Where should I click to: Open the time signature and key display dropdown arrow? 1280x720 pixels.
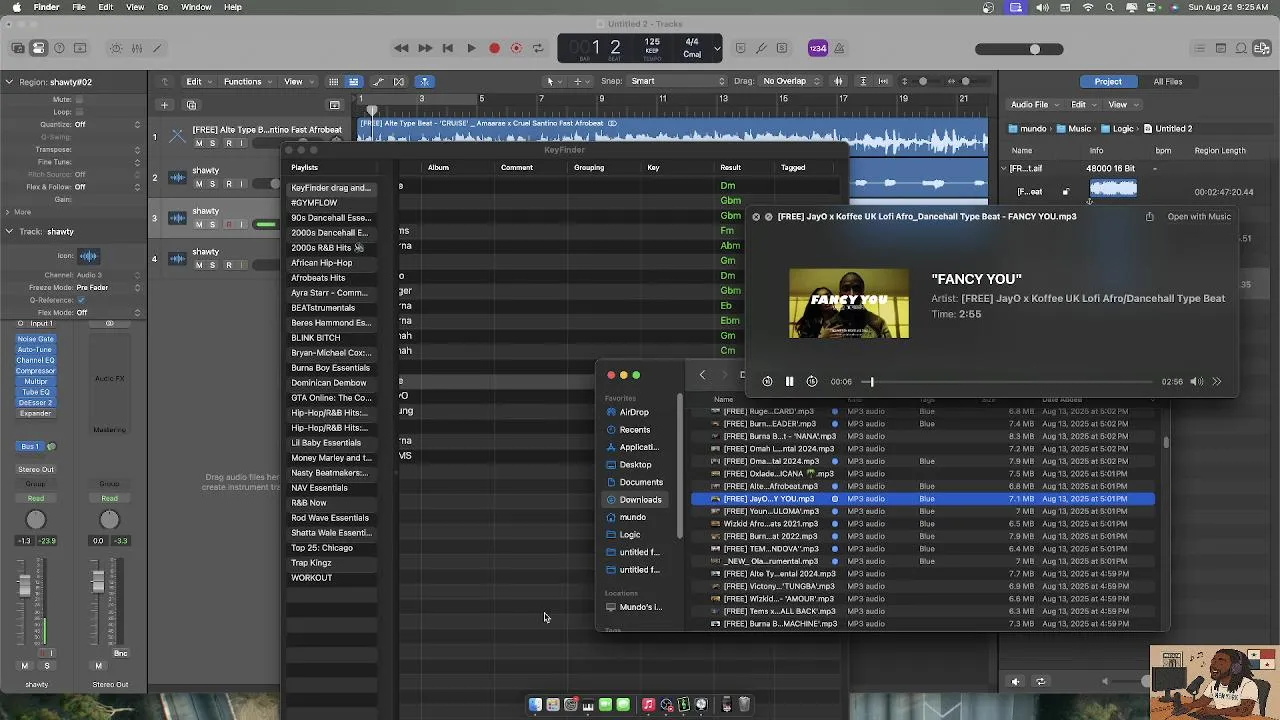717,48
